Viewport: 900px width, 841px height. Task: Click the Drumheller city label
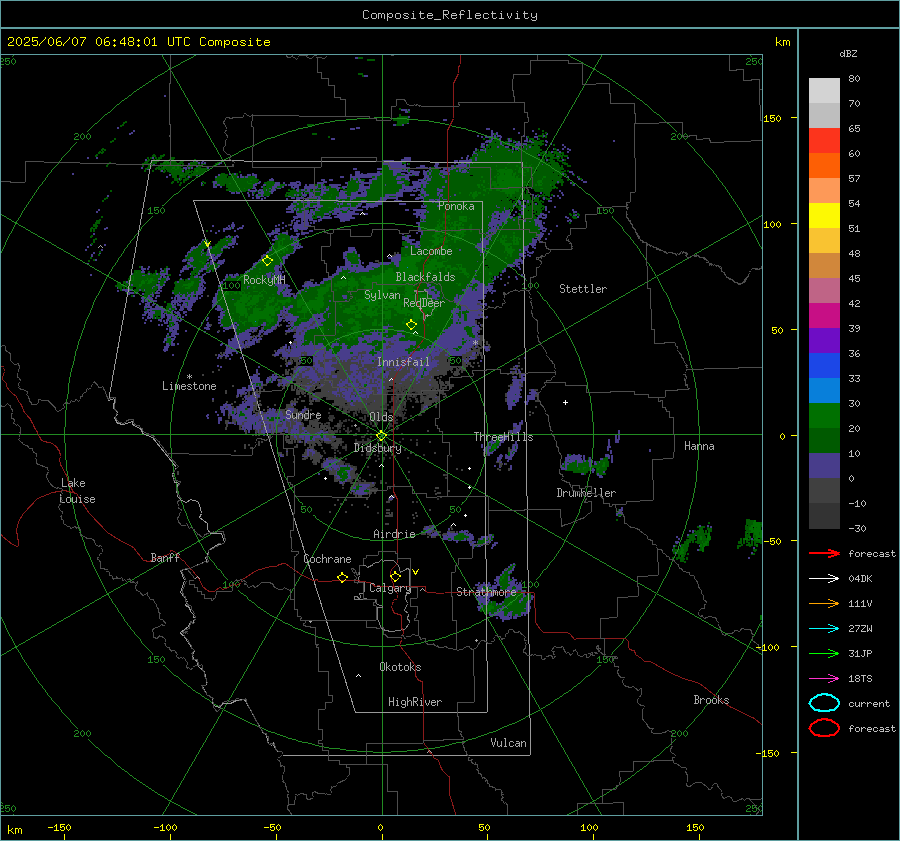click(586, 493)
